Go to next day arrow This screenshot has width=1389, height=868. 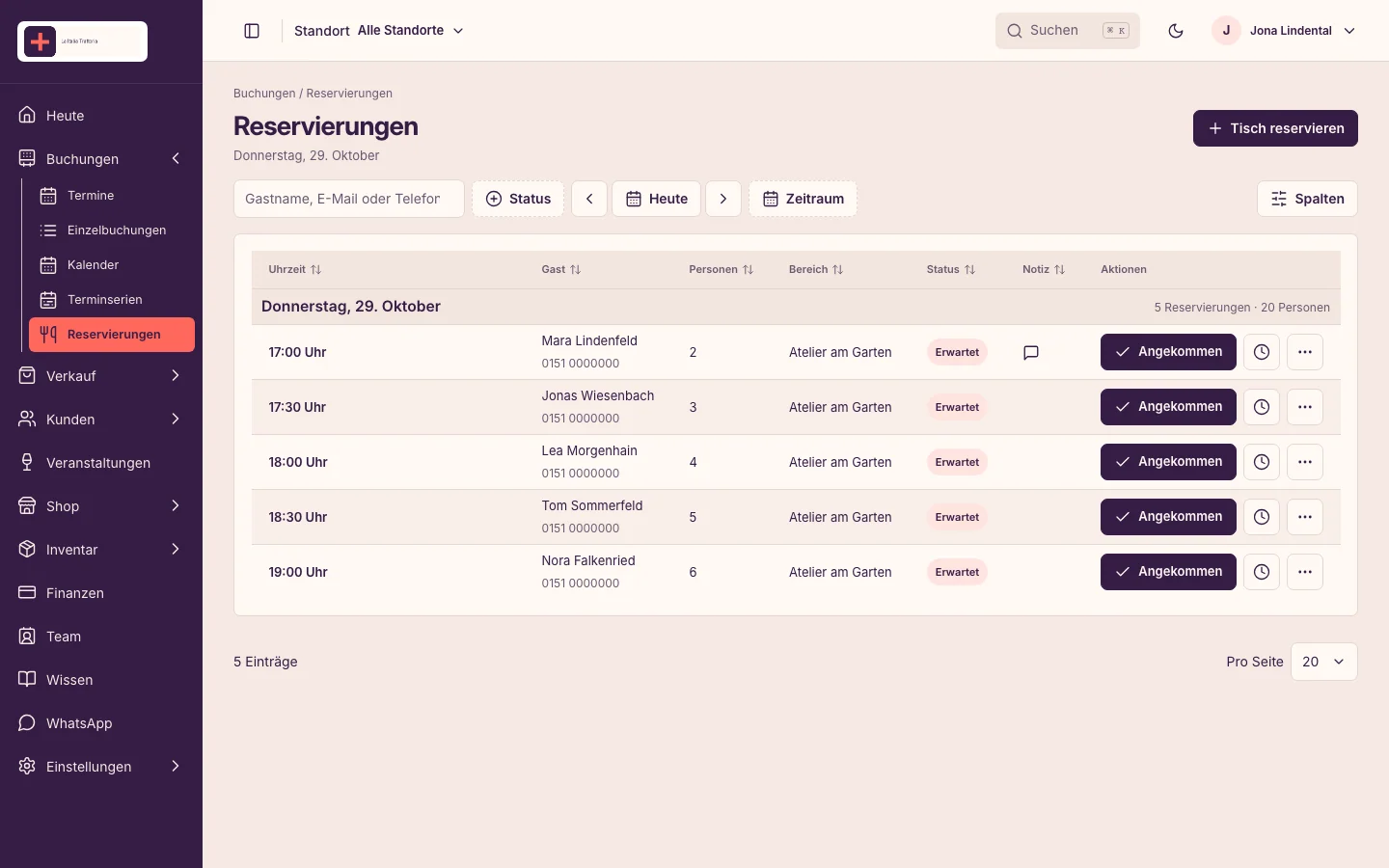click(x=723, y=199)
